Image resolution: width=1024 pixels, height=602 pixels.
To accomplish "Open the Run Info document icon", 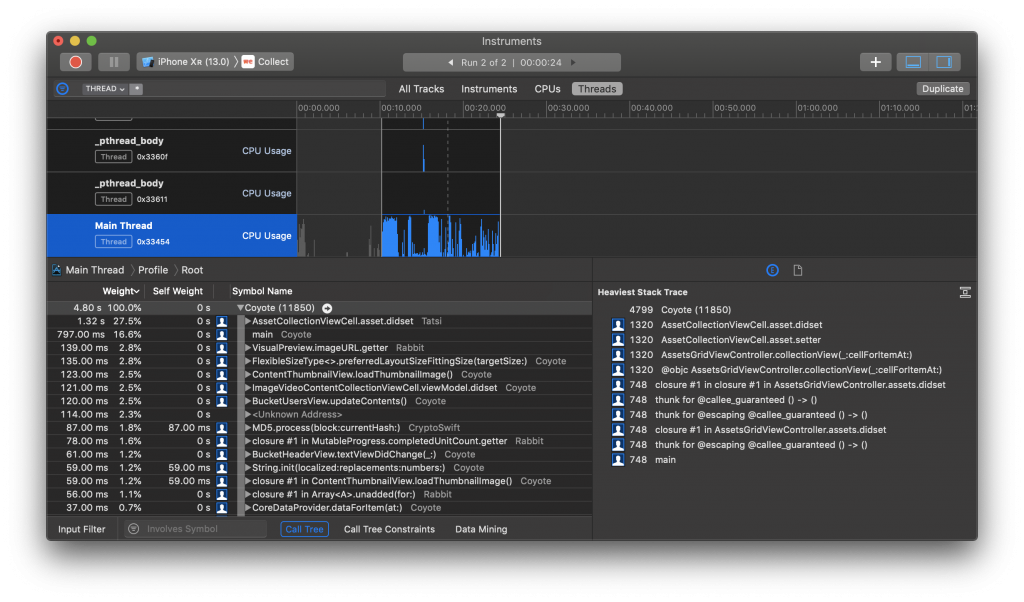I will pos(798,270).
